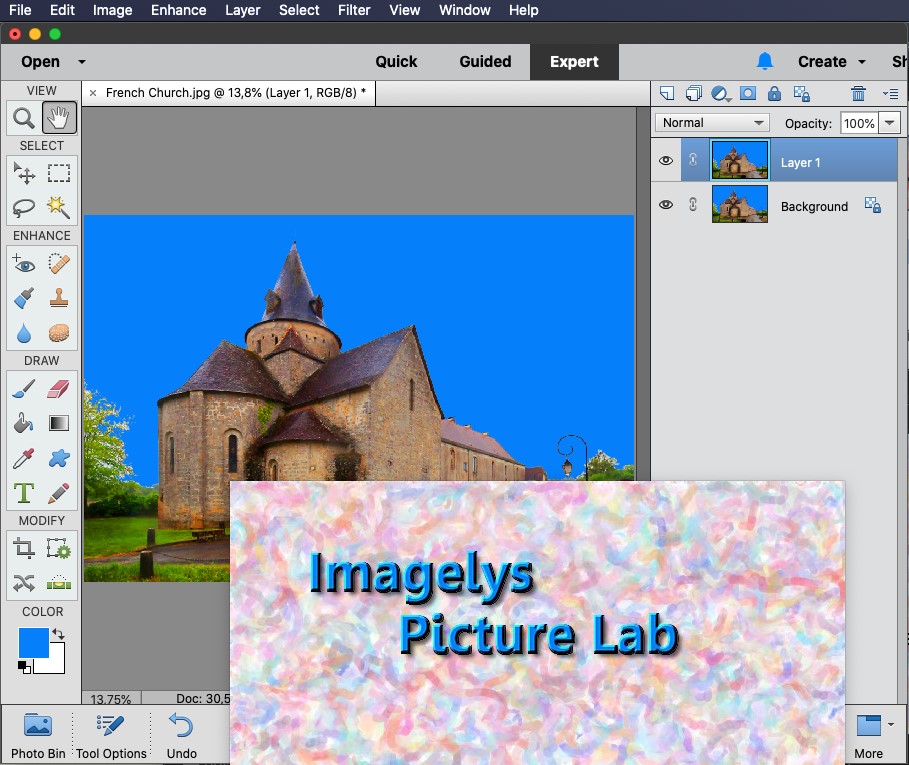Select the Smart Brush tool
The width and height of the screenshot is (909, 765).
[24, 298]
